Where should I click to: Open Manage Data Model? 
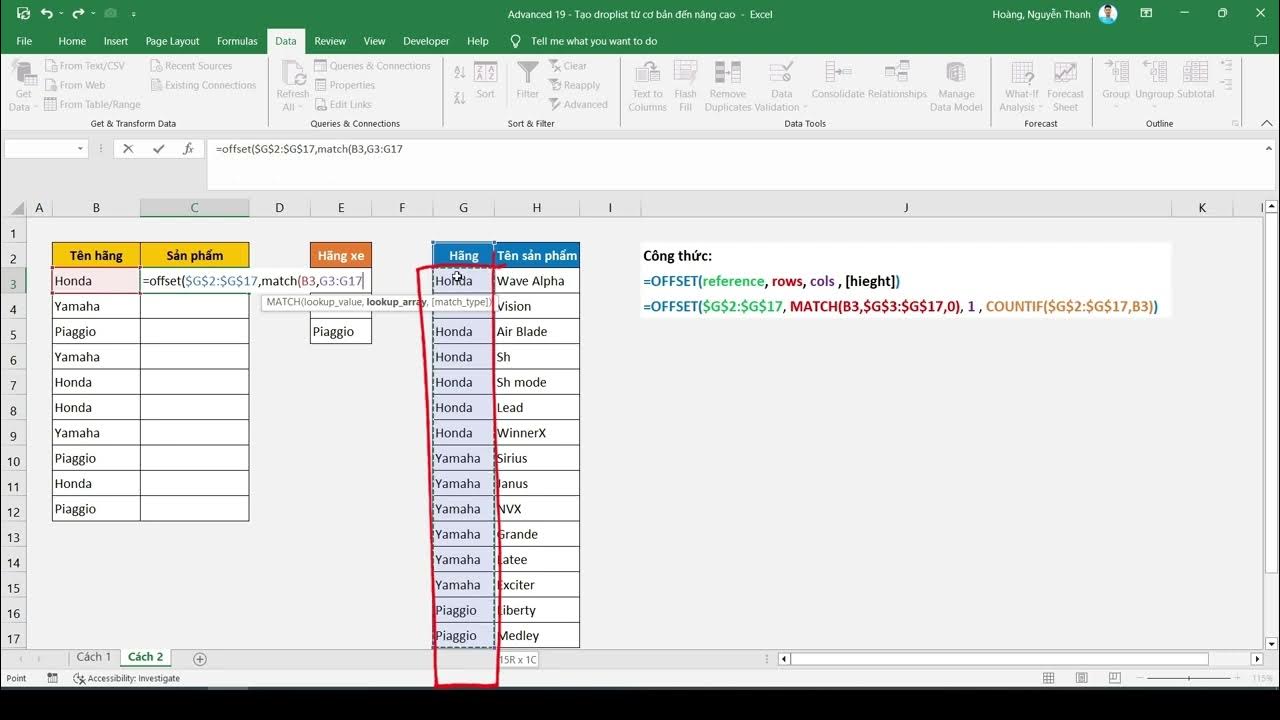coord(956,86)
